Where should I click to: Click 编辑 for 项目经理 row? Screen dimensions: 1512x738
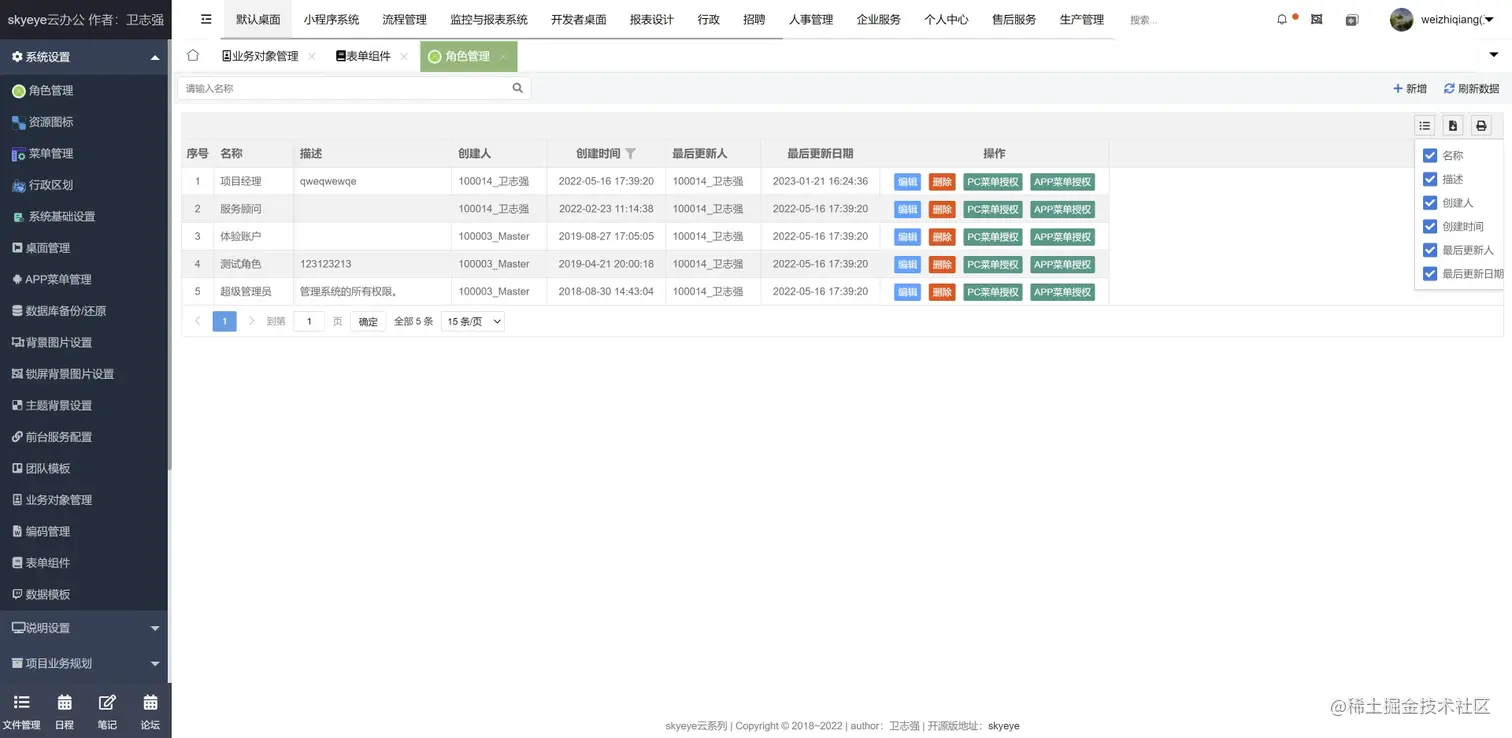point(907,182)
